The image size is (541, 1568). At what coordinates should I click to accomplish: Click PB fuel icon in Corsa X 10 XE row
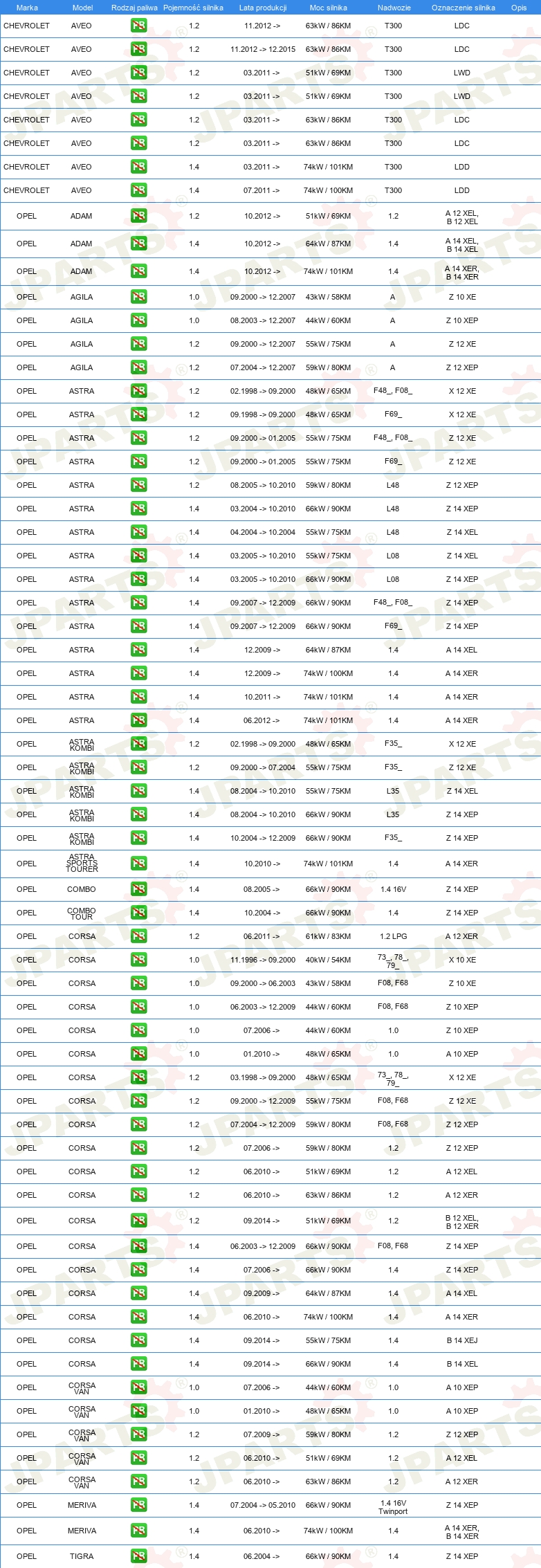tap(138, 960)
